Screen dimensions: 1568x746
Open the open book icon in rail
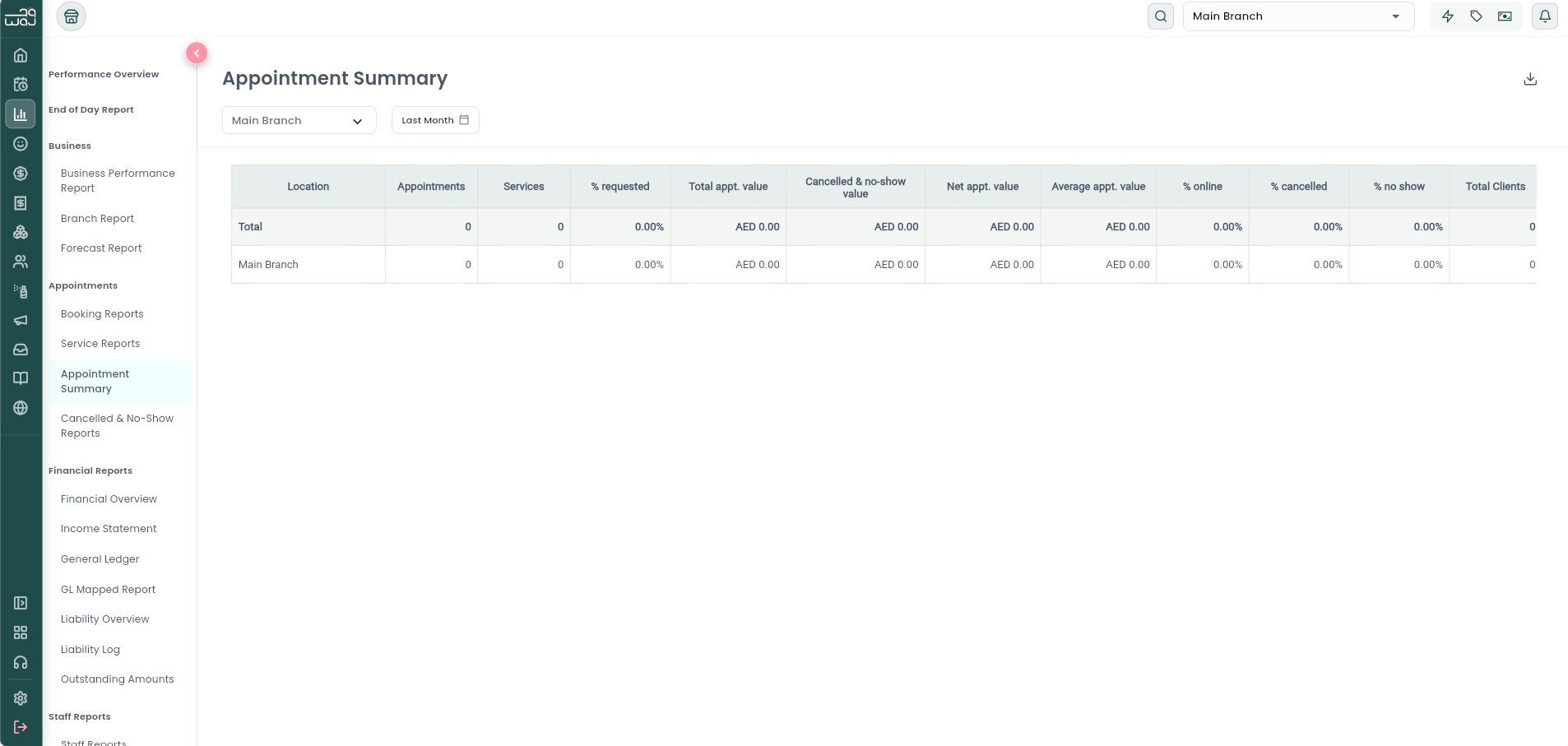(x=21, y=378)
